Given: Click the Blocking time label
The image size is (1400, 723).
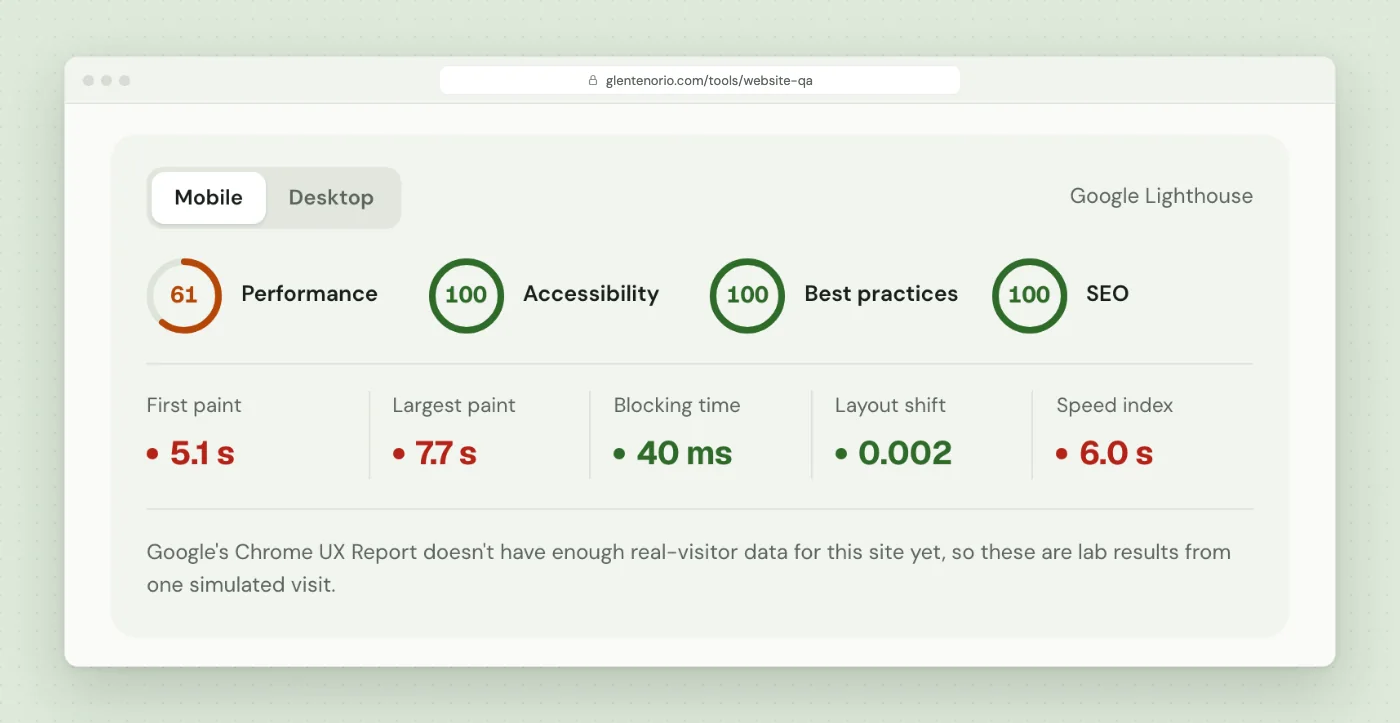Looking at the screenshot, I should click(677, 405).
